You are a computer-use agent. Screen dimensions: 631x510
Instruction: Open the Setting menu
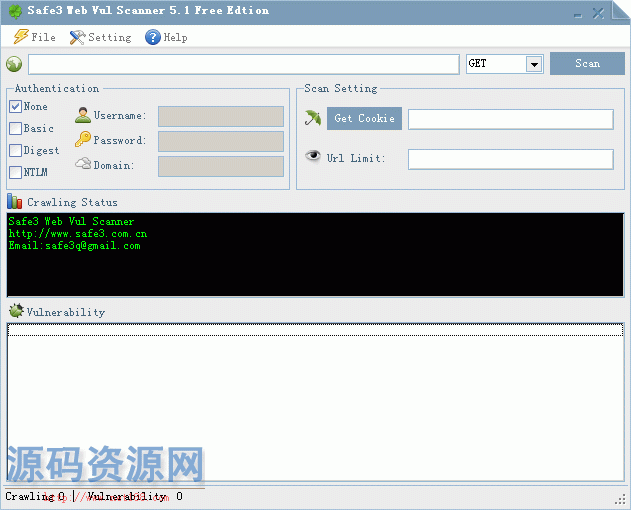click(x=101, y=37)
